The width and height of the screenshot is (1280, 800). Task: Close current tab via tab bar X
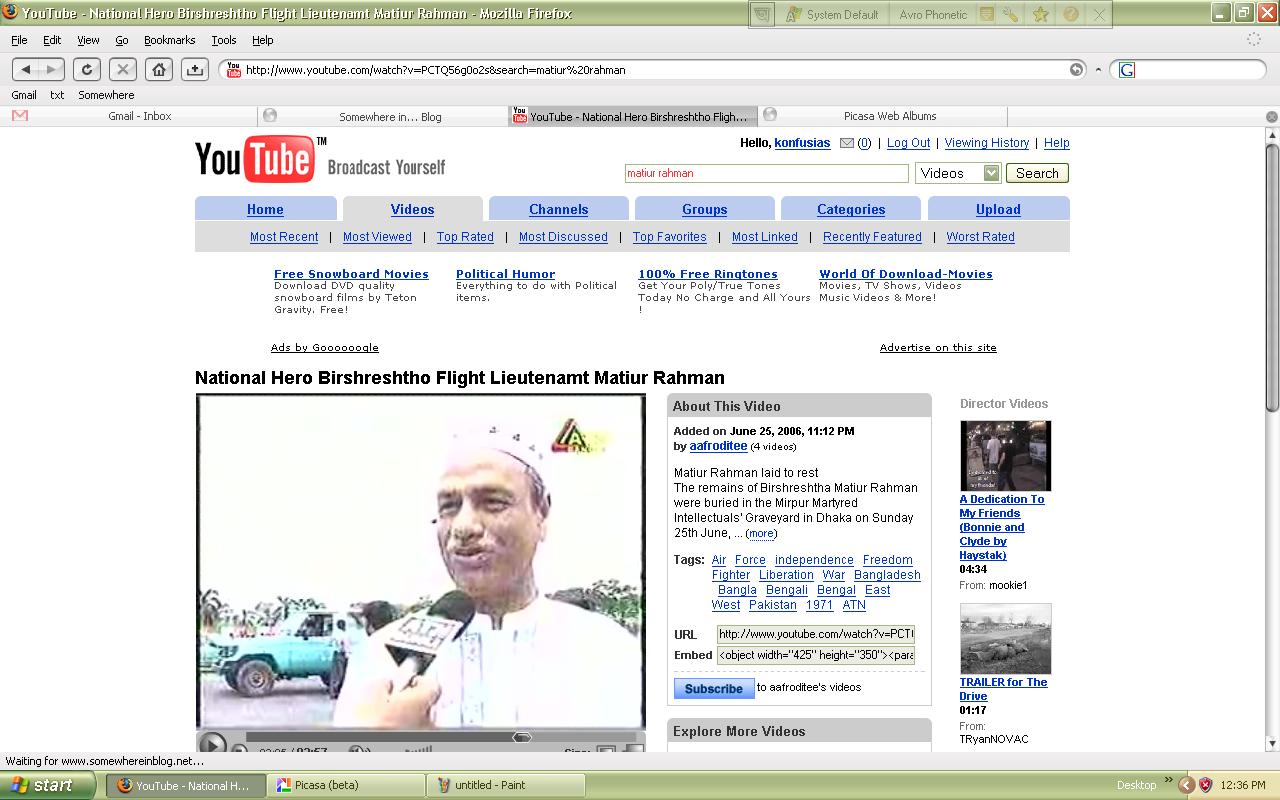click(1271, 117)
